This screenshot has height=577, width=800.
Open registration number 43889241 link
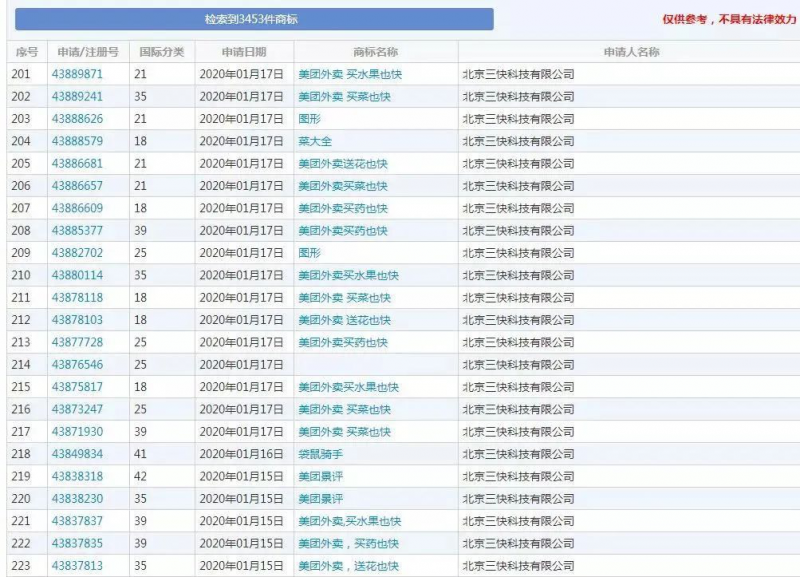pos(77,97)
